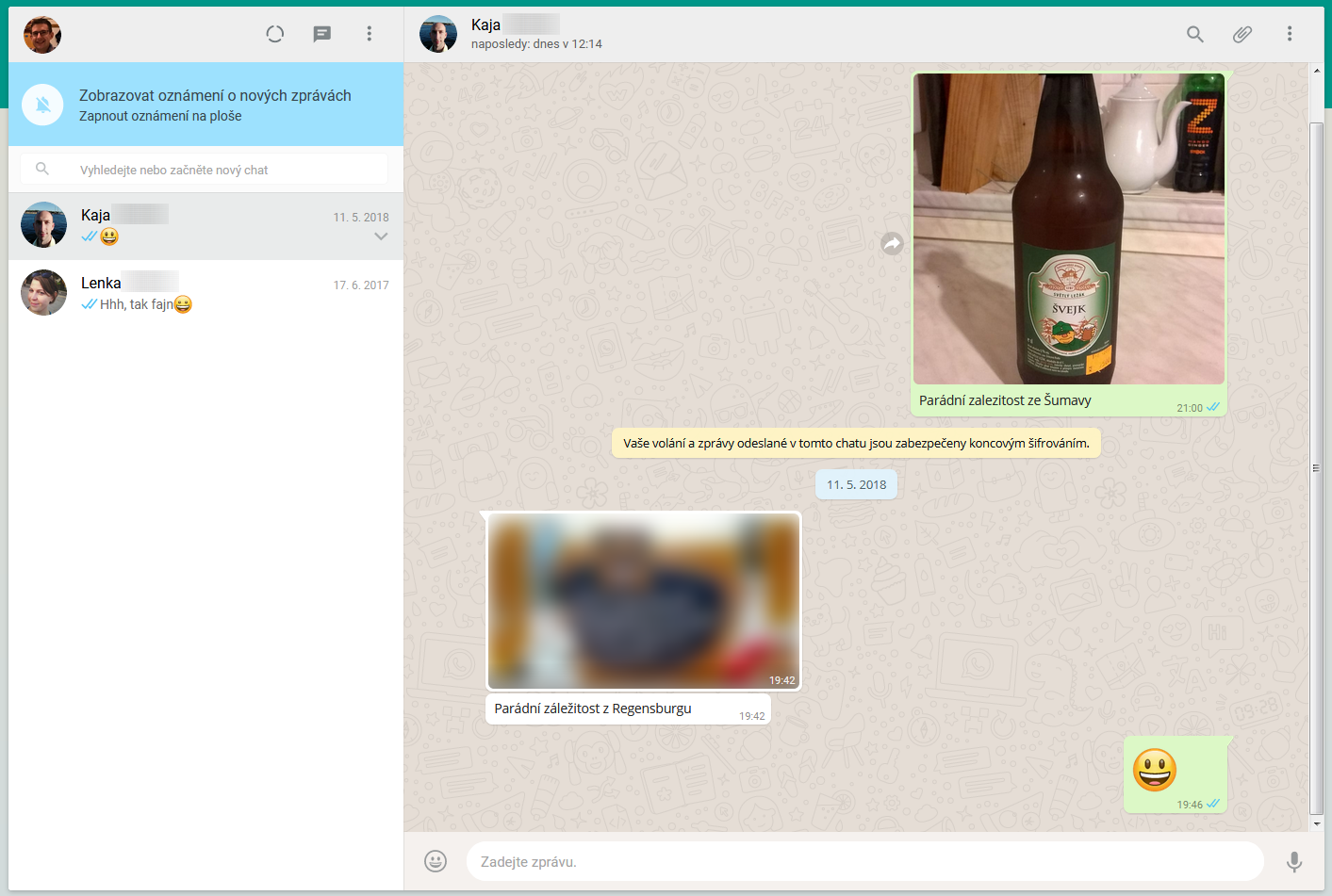Open own profile avatar in sidebar header
The height and width of the screenshot is (896, 1332).
[x=42, y=35]
